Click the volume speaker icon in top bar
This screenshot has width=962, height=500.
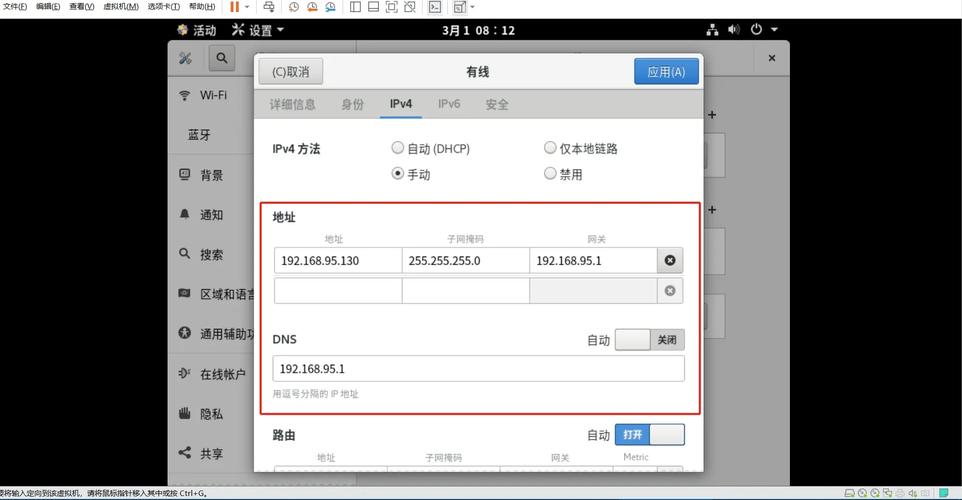point(734,29)
